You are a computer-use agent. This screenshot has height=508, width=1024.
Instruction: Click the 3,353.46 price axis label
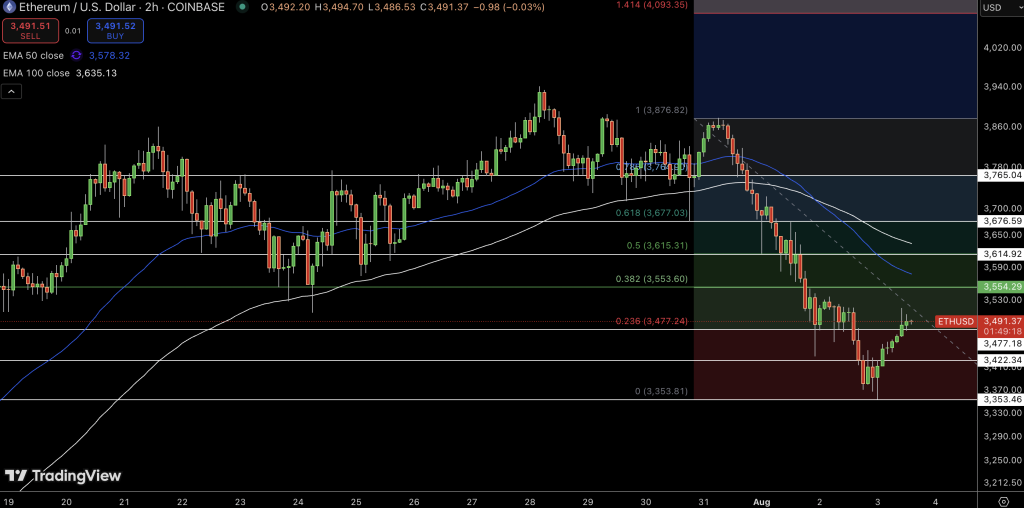click(1001, 399)
